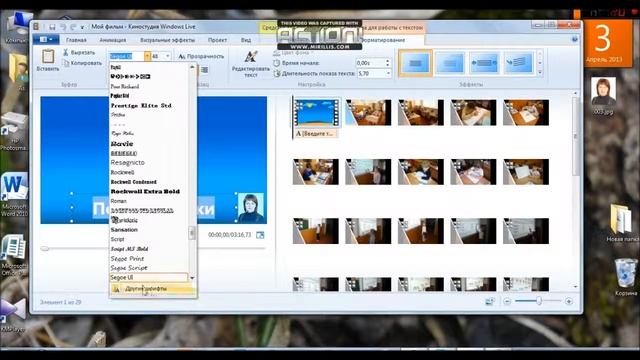Image resolution: width=640 pixels, height=360 pixels.
Task: Select the first title clip thumbnail
Action: (x=316, y=112)
